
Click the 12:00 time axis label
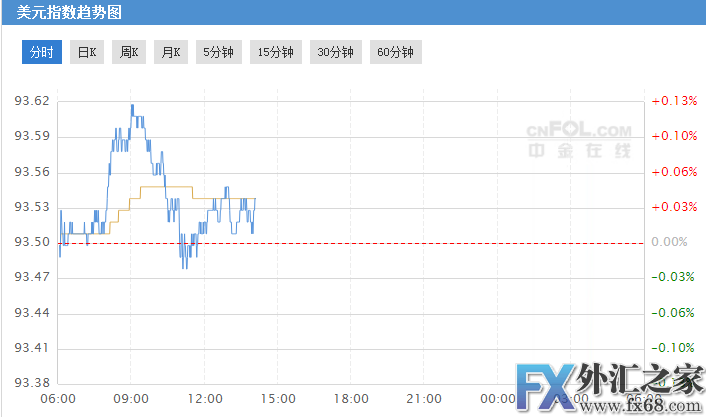click(x=205, y=399)
